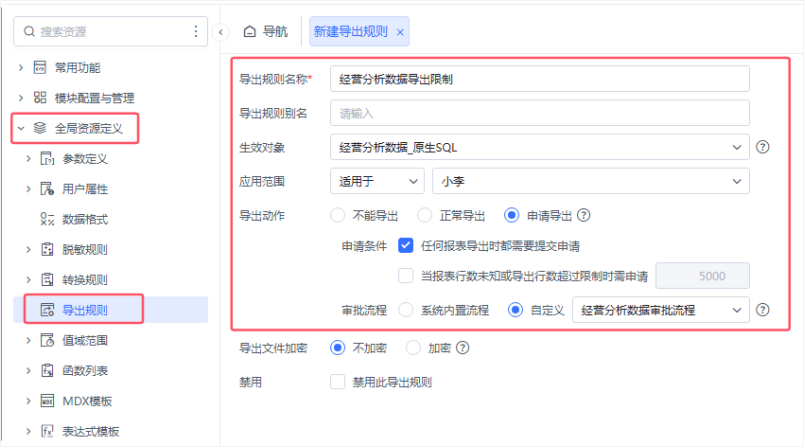Viewport: 805px width, 448px height.
Task: Expand the 表达式模板 tree node
Action: pyautogui.click(x=28, y=431)
